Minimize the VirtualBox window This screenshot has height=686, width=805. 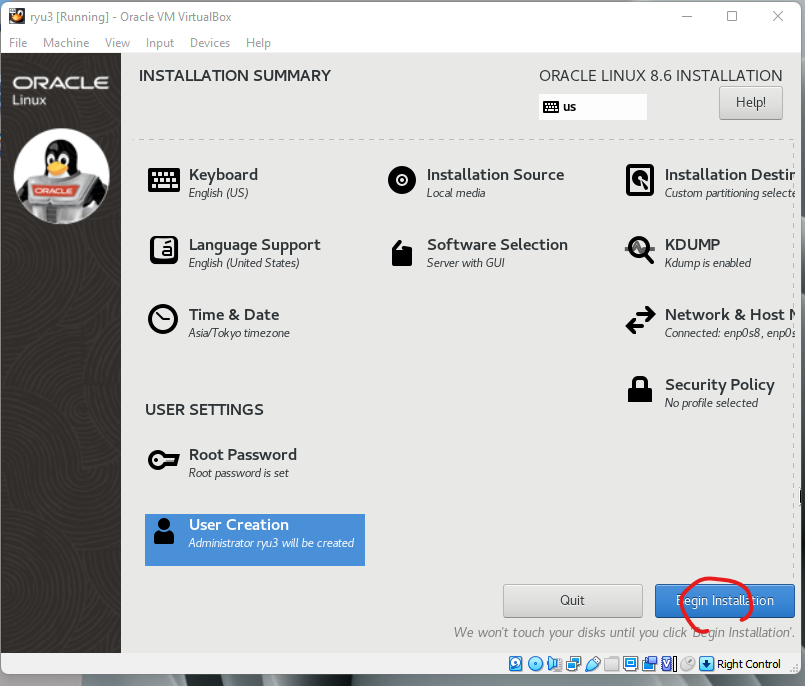tap(687, 16)
